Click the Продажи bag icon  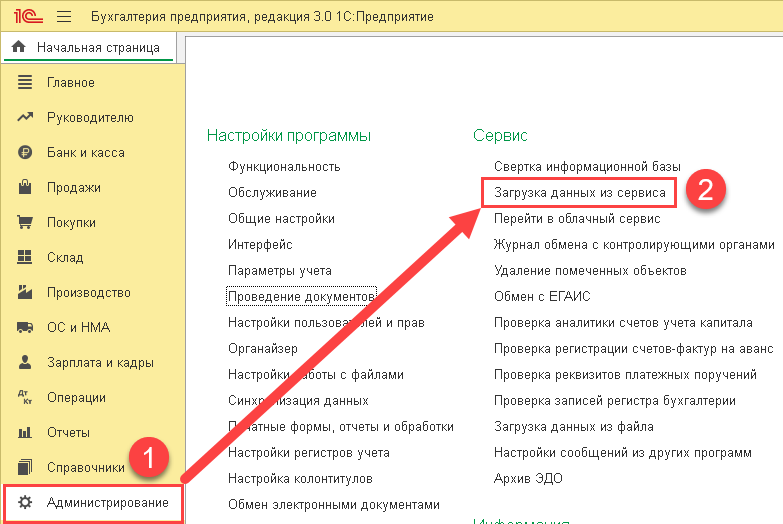(x=25, y=187)
